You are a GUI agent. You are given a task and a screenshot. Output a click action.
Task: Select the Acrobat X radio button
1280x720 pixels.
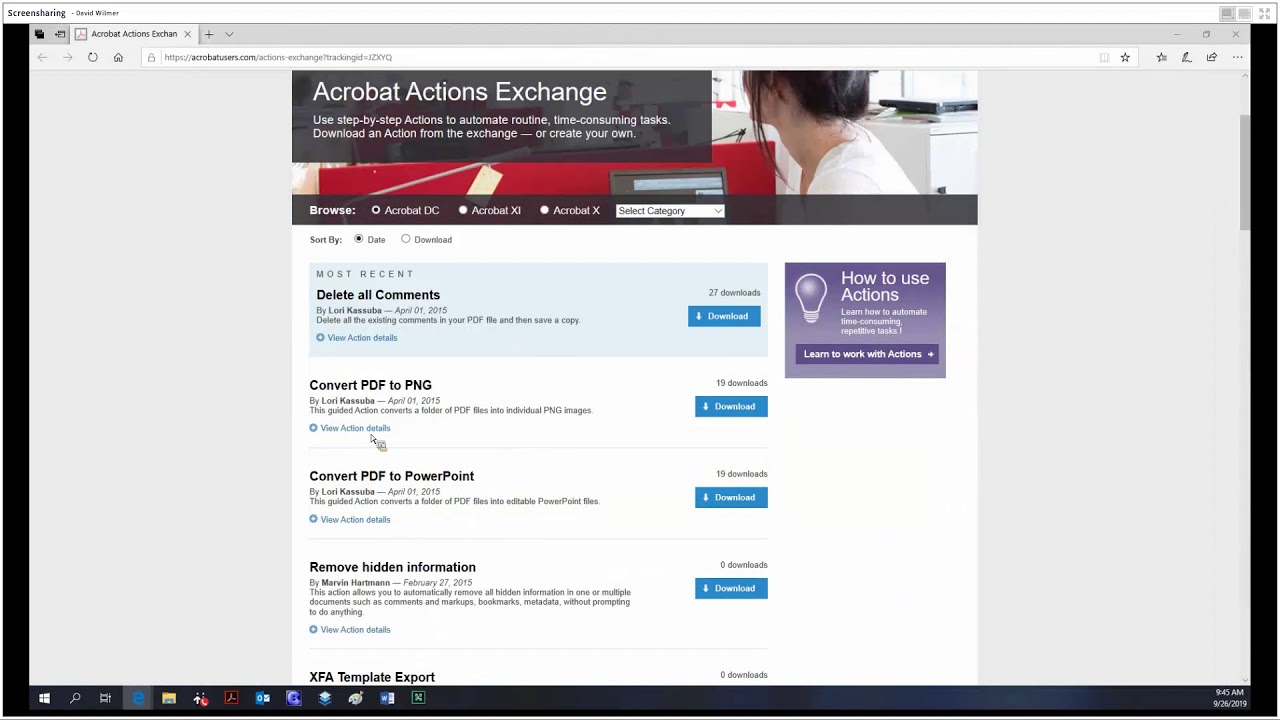544,210
